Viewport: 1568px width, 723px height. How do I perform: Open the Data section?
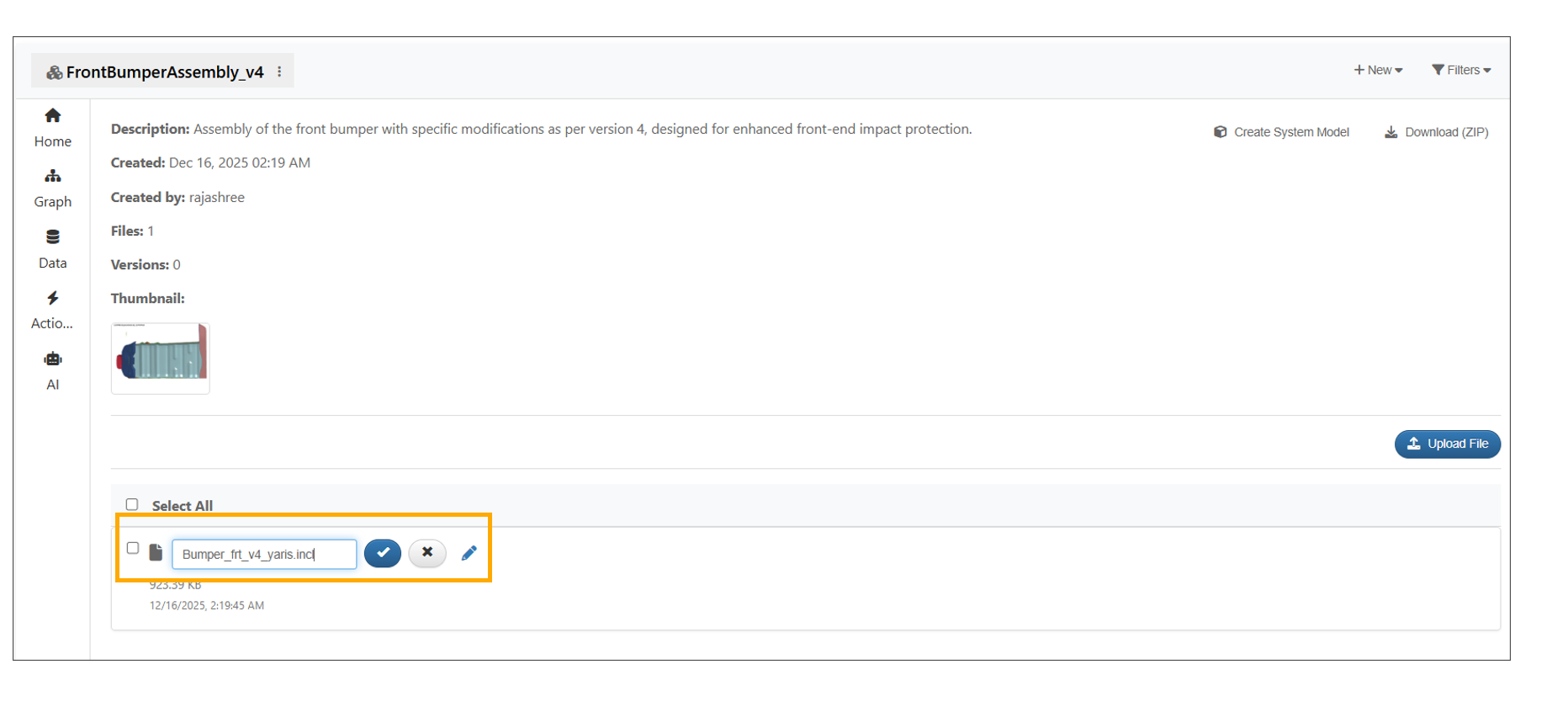(53, 249)
